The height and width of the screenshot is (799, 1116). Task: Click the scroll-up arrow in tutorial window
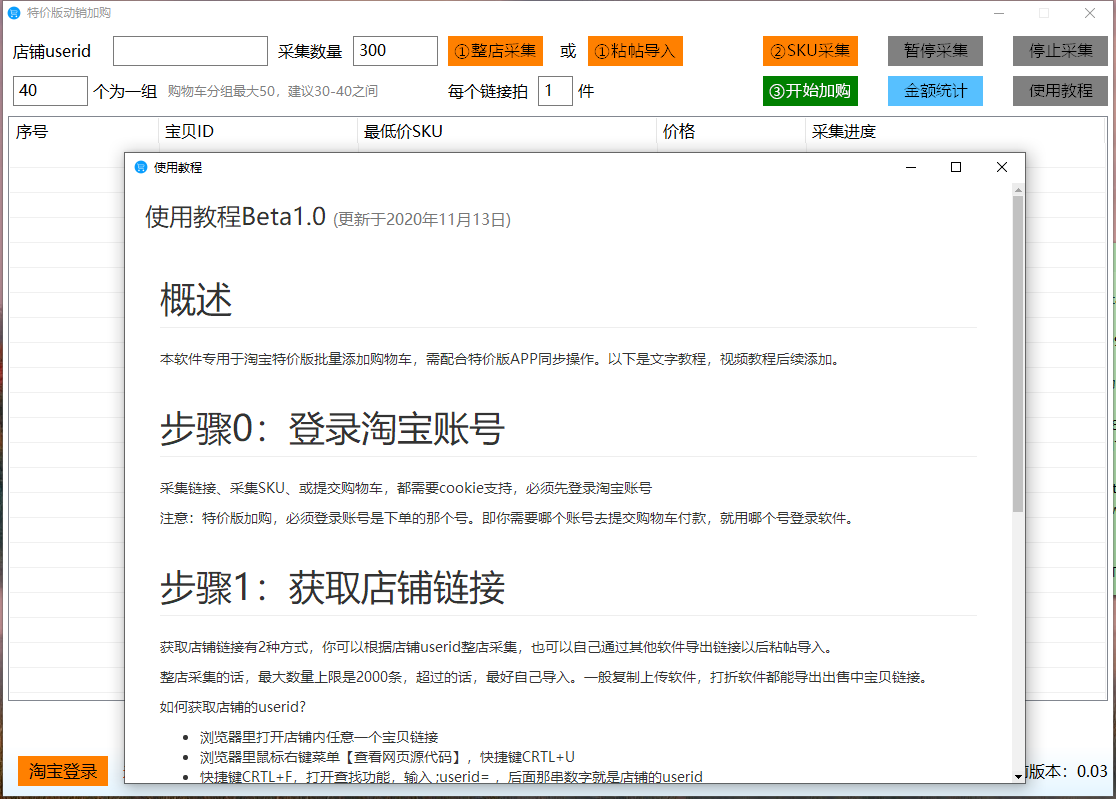point(1018,189)
